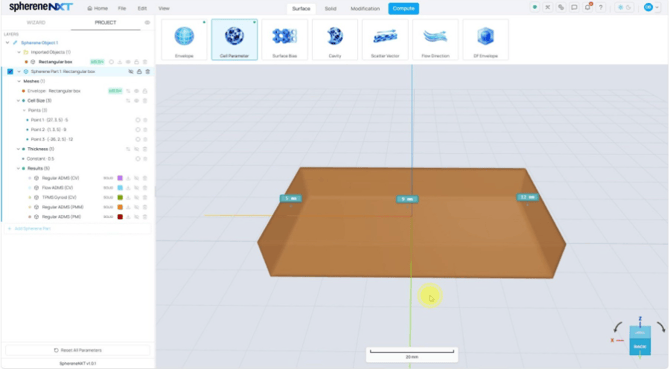Select the Scatter Vector tool

click(385, 39)
